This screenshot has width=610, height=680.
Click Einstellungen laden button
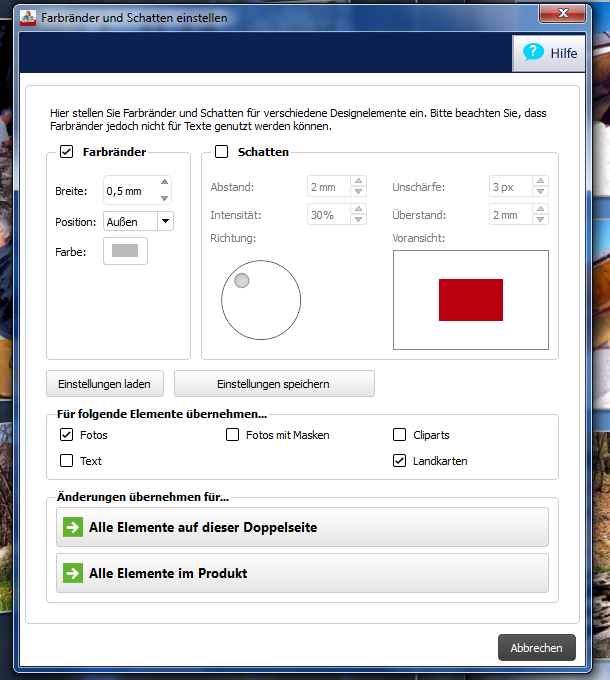click(104, 384)
